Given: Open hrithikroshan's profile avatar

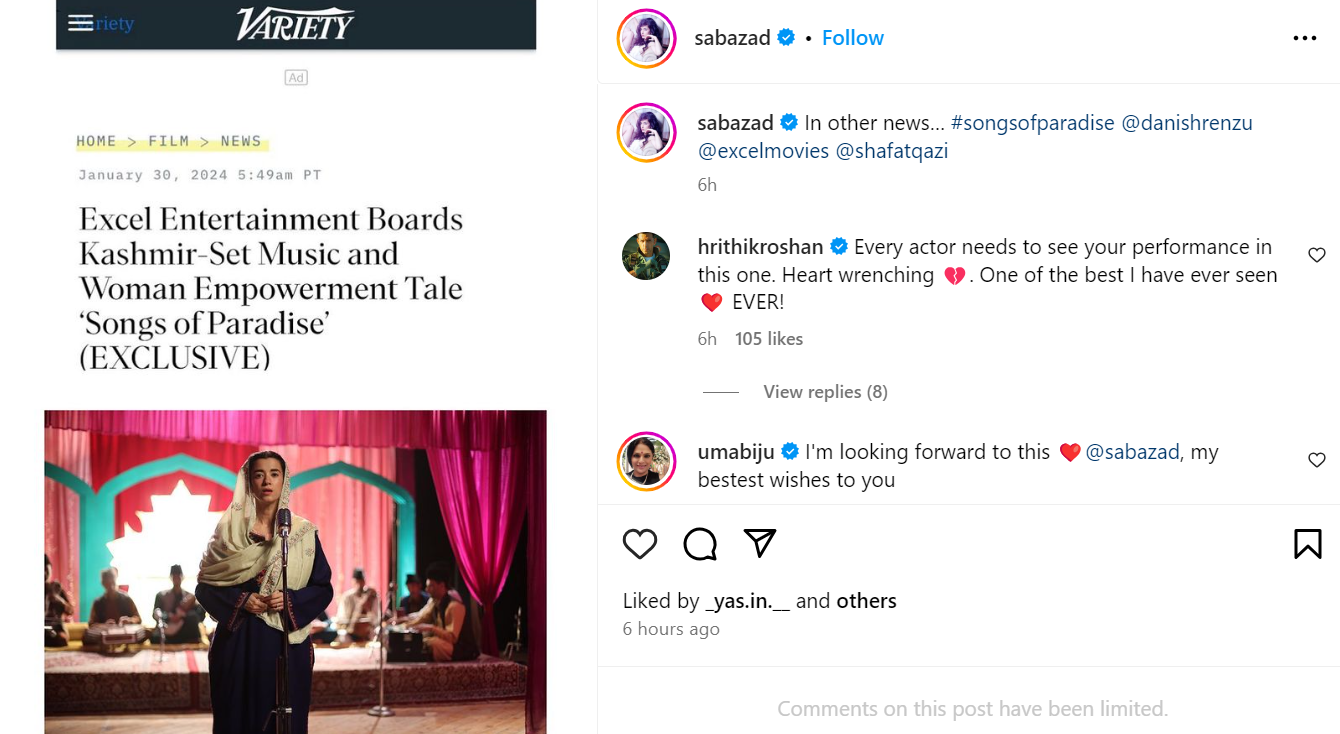Looking at the screenshot, I should [x=646, y=256].
